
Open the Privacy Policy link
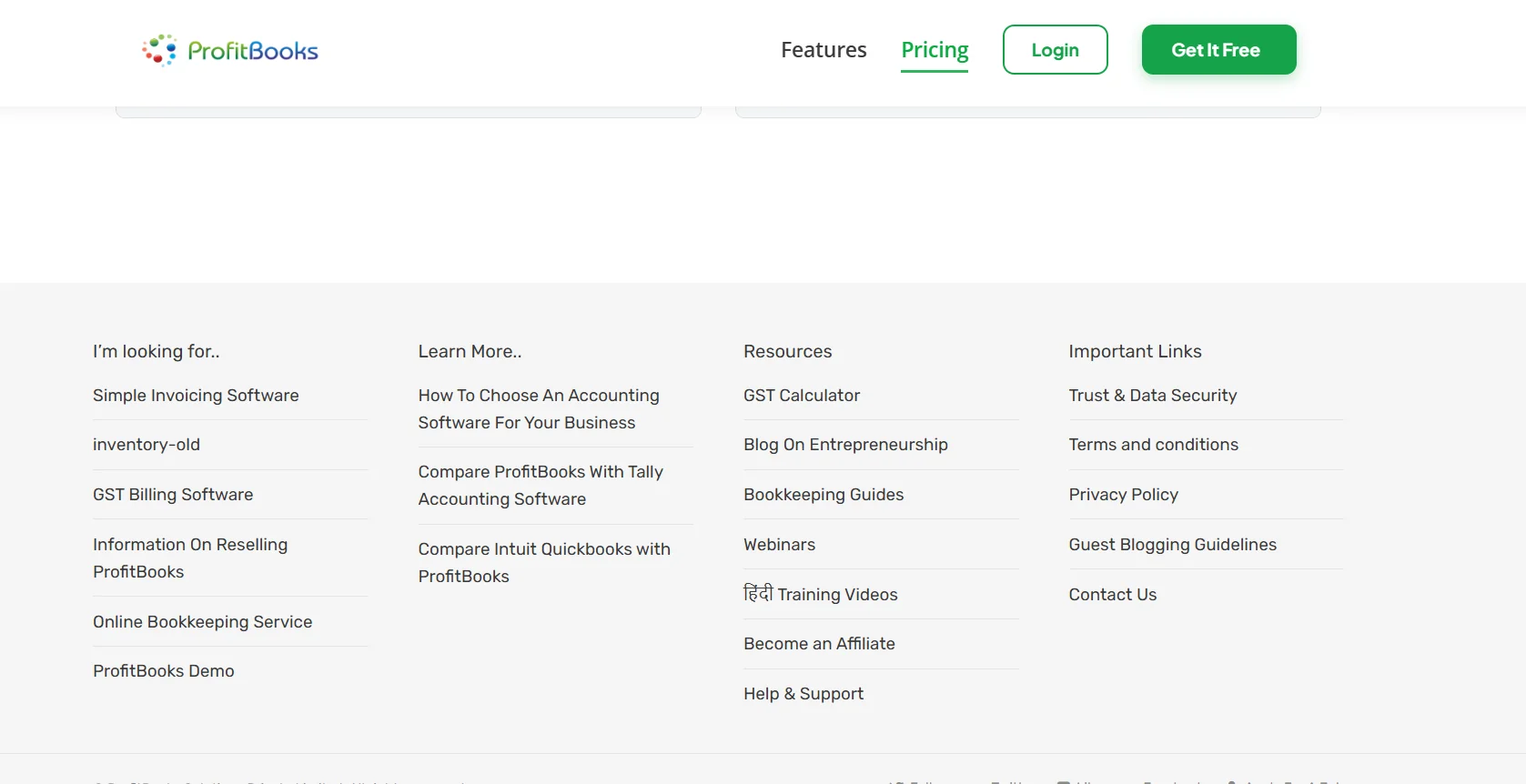pyautogui.click(x=1124, y=495)
